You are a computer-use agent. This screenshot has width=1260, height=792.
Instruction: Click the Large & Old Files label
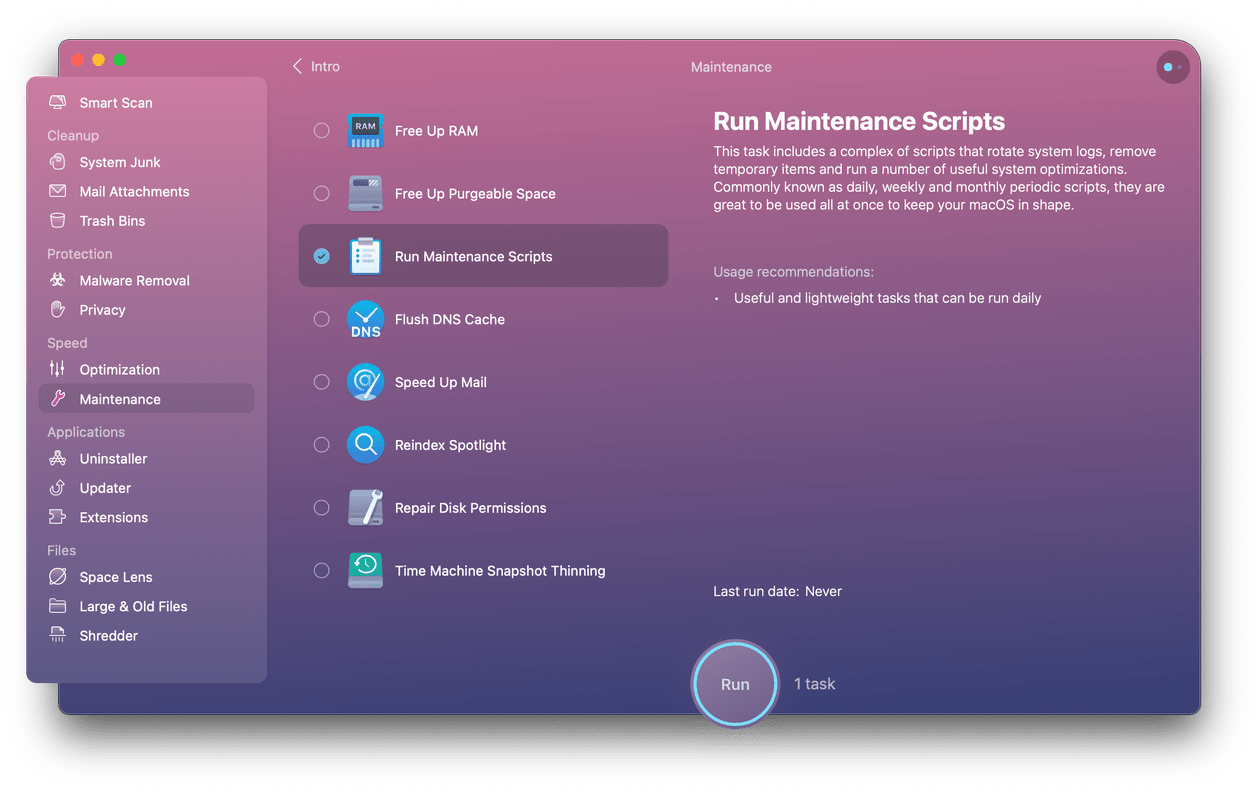coord(133,607)
